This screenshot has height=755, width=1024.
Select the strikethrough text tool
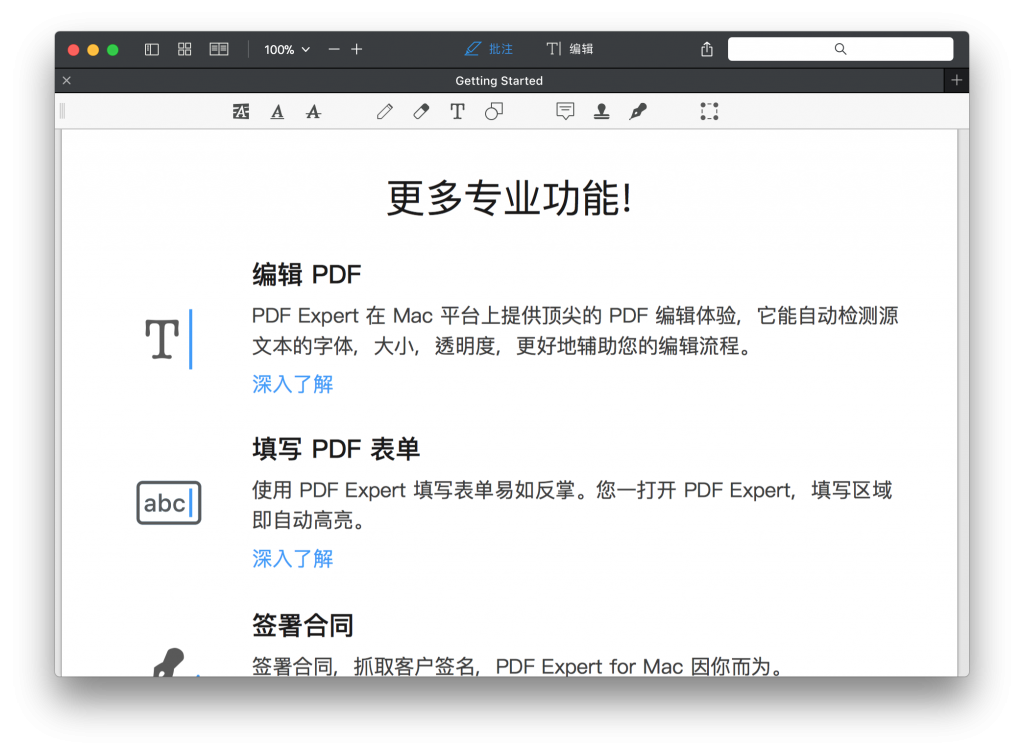pos(313,112)
